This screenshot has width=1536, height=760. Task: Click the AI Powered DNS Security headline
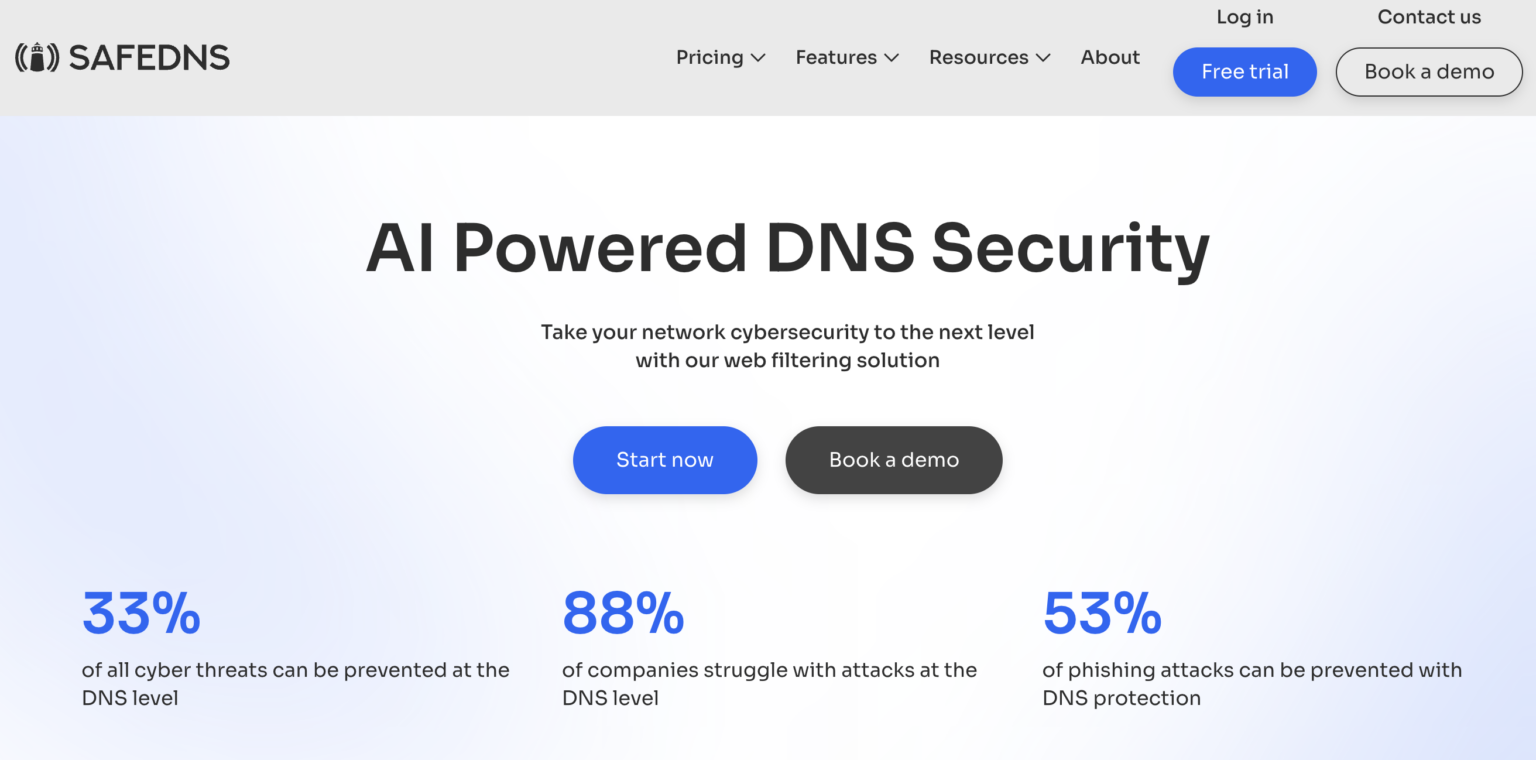pyautogui.click(x=787, y=248)
